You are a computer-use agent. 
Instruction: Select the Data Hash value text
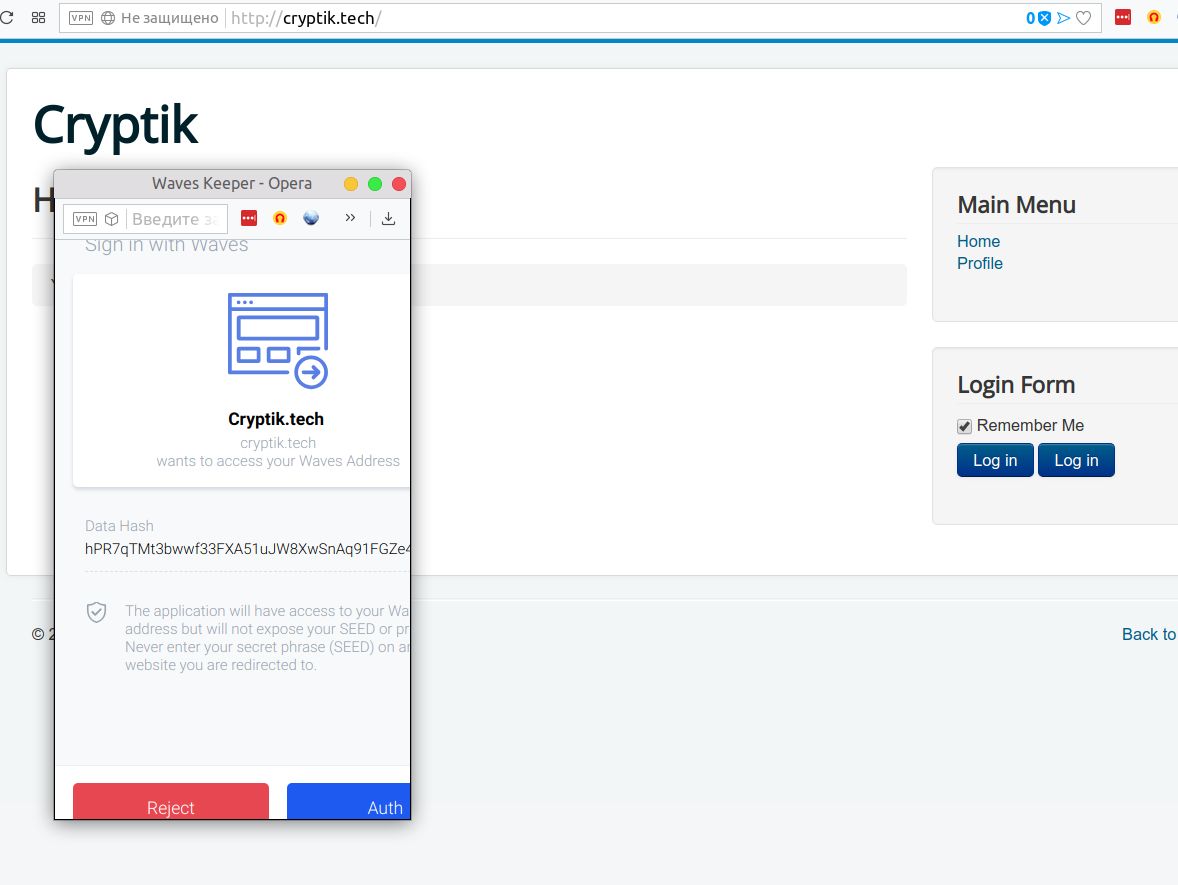click(247, 549)
